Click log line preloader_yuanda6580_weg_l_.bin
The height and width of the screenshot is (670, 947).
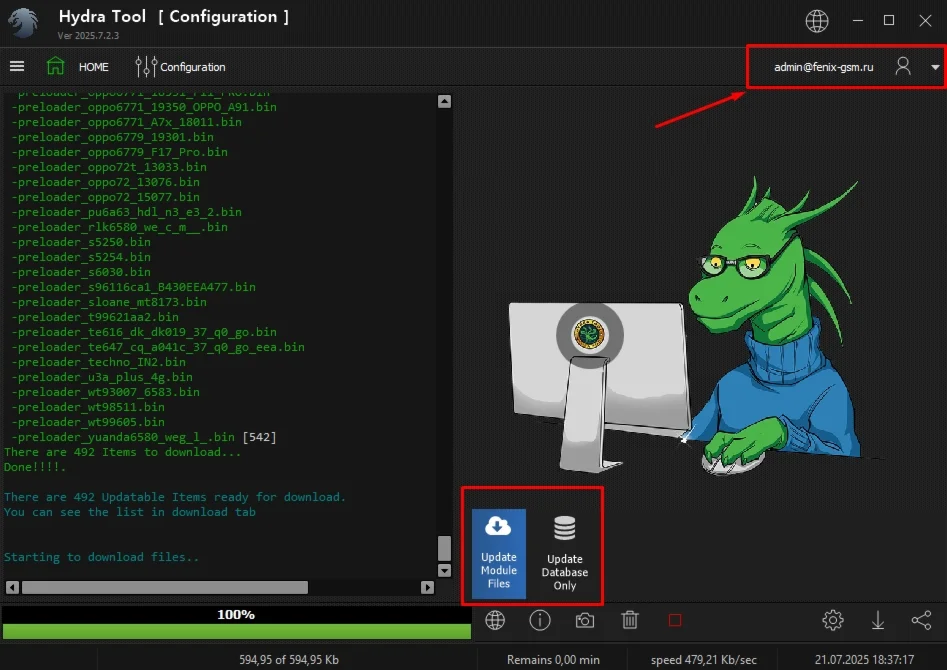(123, 437)
